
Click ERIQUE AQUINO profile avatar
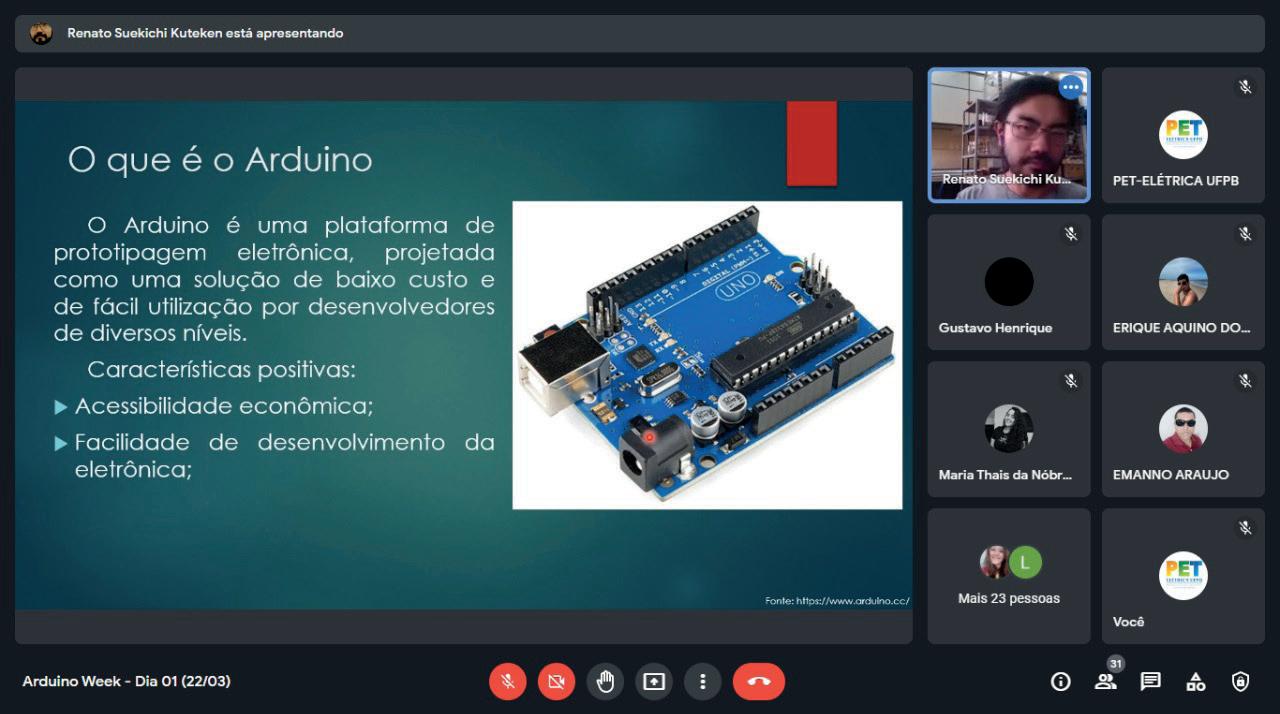point(1183,282)
